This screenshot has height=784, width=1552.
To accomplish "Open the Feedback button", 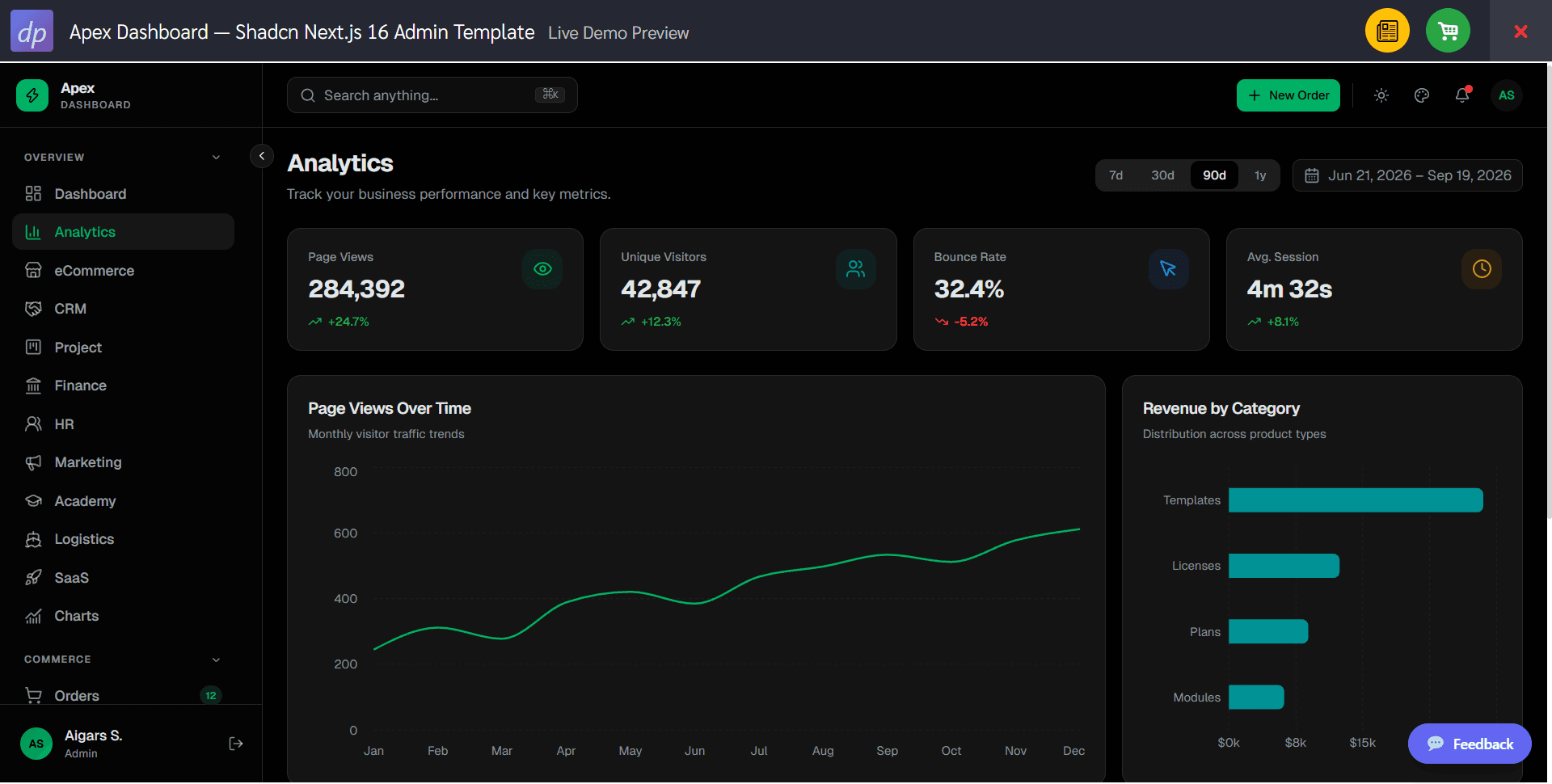I will point(1470,744).
